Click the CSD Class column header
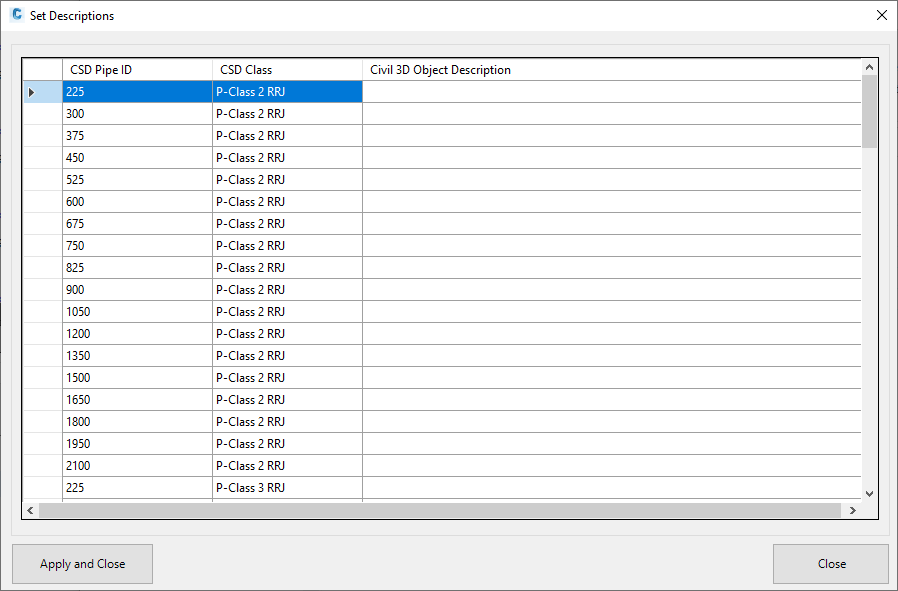898x591 pixels. (287, 70)
